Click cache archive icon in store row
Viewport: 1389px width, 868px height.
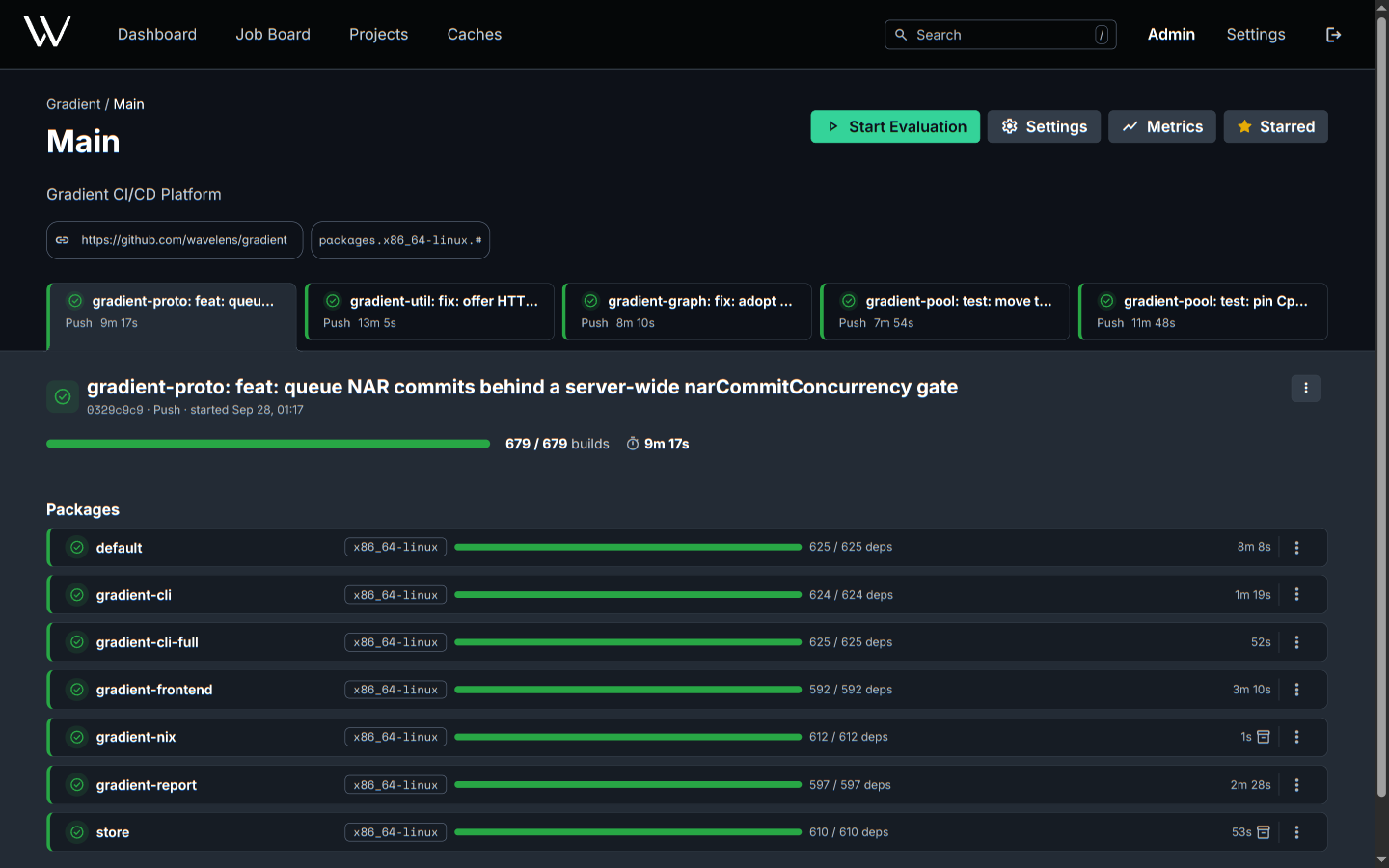tap(1264, 832)
